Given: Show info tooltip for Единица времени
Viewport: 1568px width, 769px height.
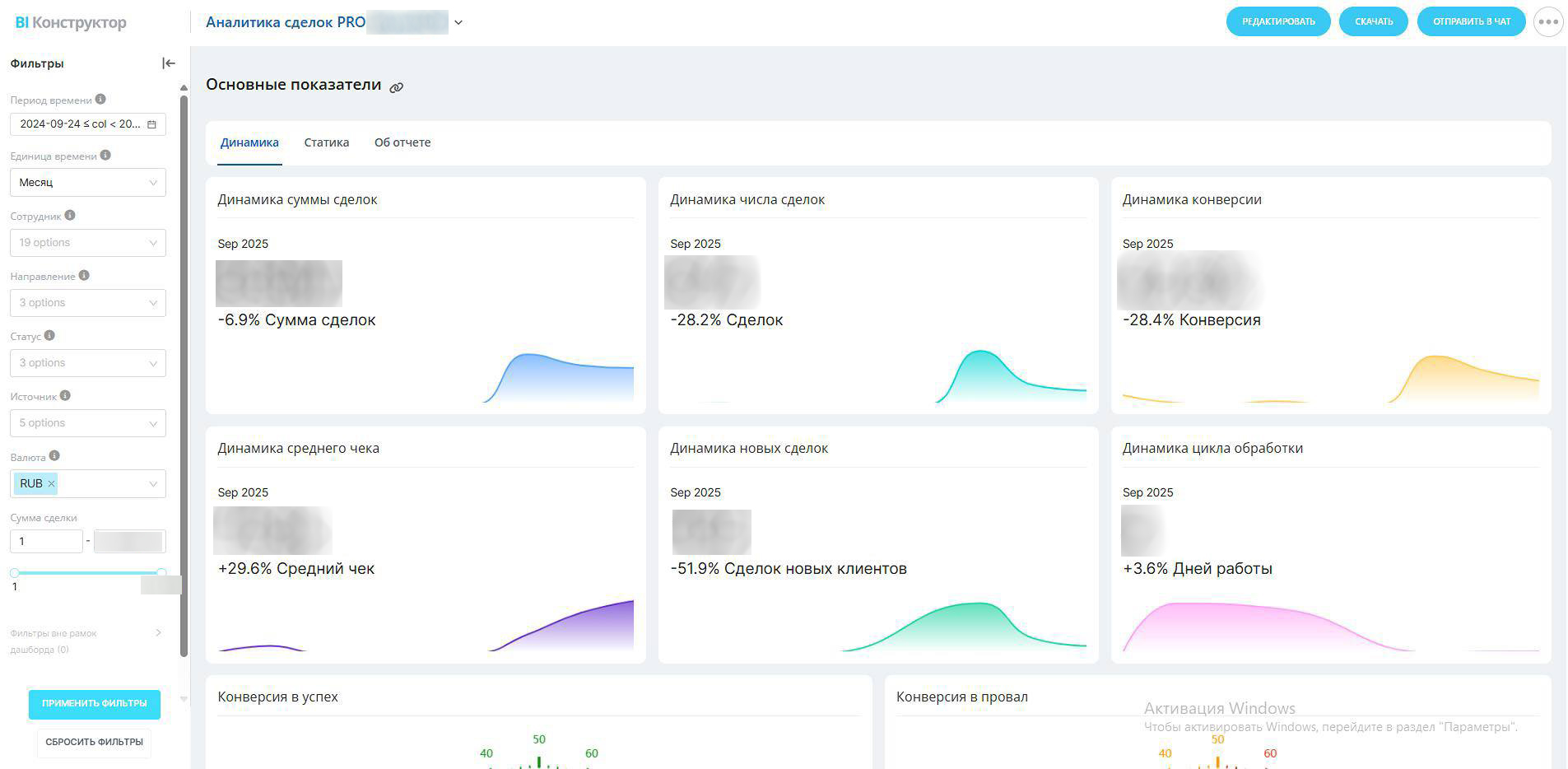Looking at the screenshot, I should click(105, 156).
